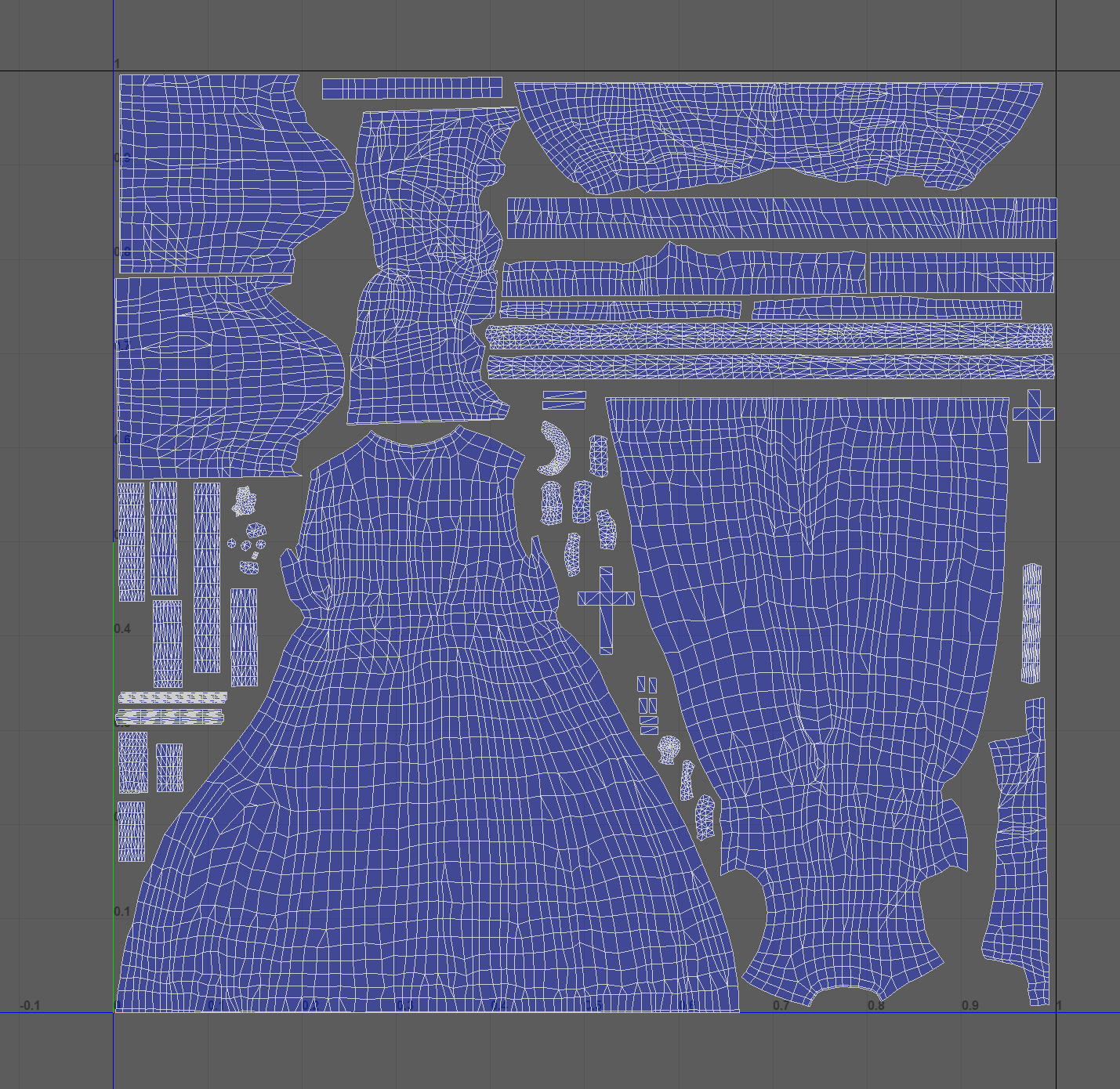Select rectangular shell right of the jagged-peak strip
The image size is (1120, 1089).
962,272
